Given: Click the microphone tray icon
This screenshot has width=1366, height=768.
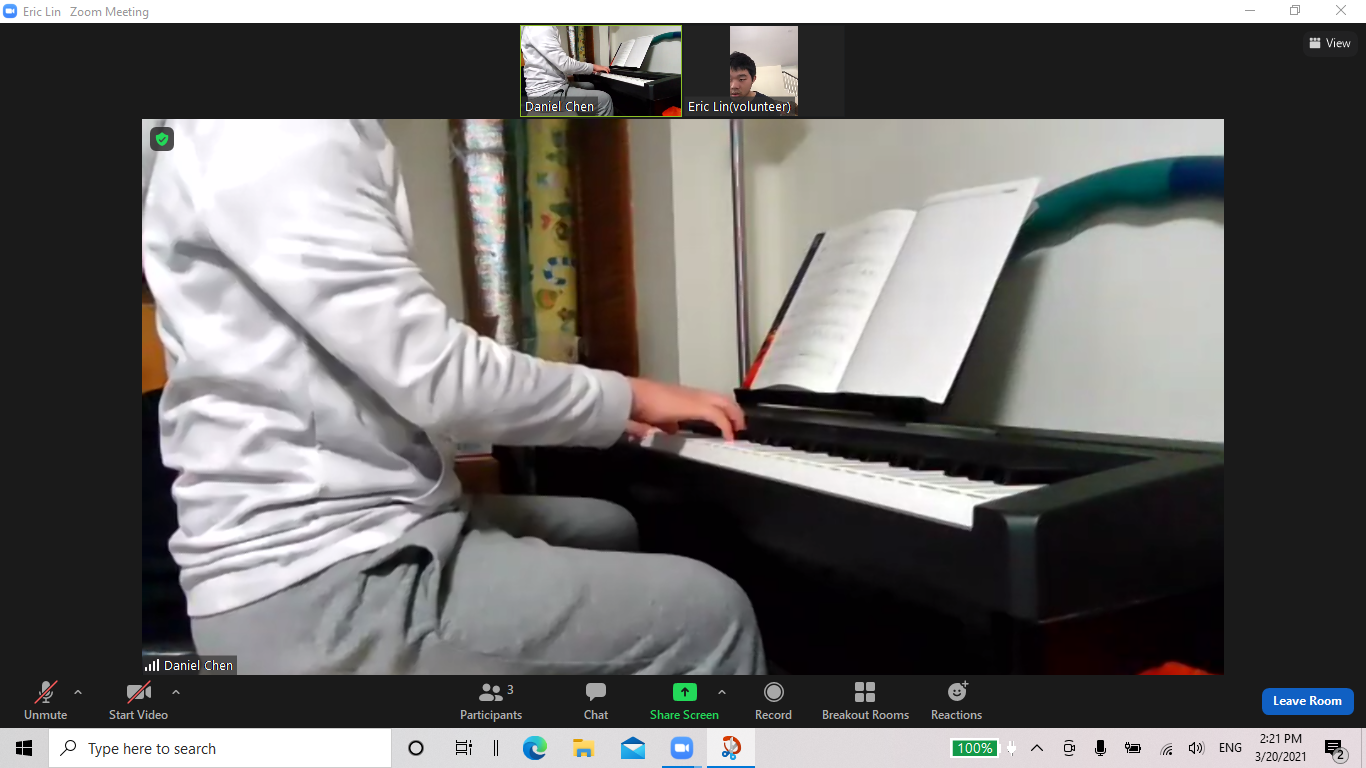Looking at the screenshot, I should pyautogui.click(x=1100, y=748).
